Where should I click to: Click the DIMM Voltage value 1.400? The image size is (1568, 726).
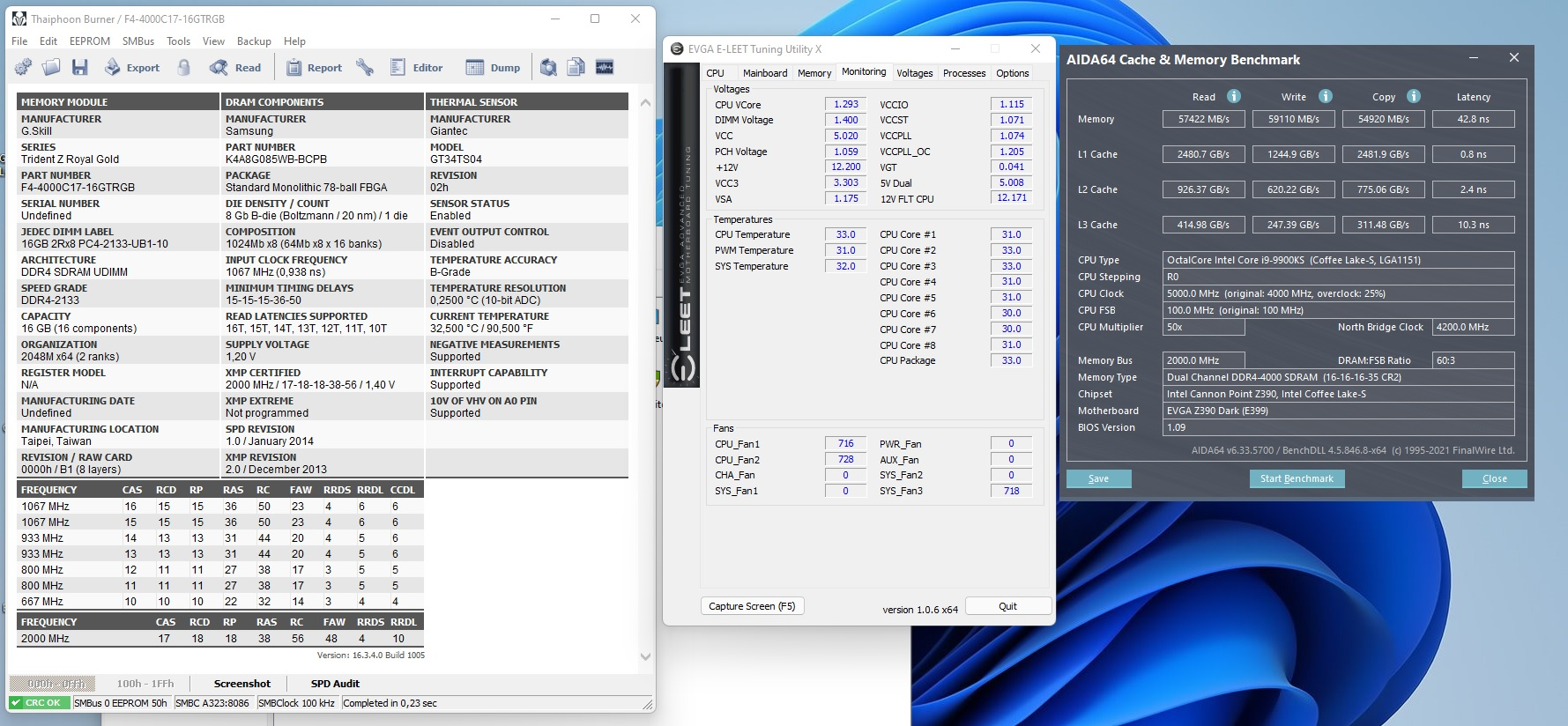tap(846, 120)
